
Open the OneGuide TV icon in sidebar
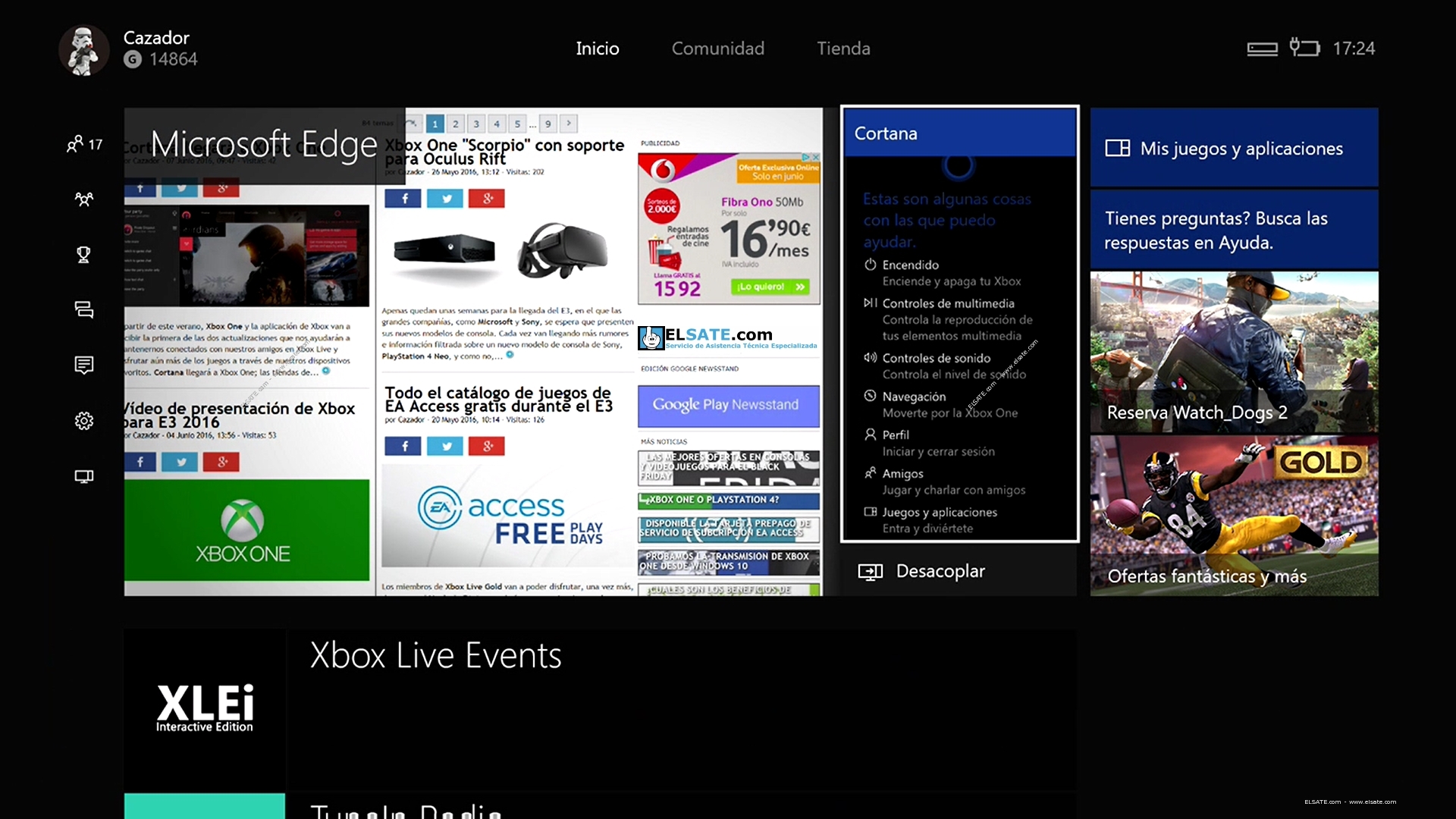point(83,476)
